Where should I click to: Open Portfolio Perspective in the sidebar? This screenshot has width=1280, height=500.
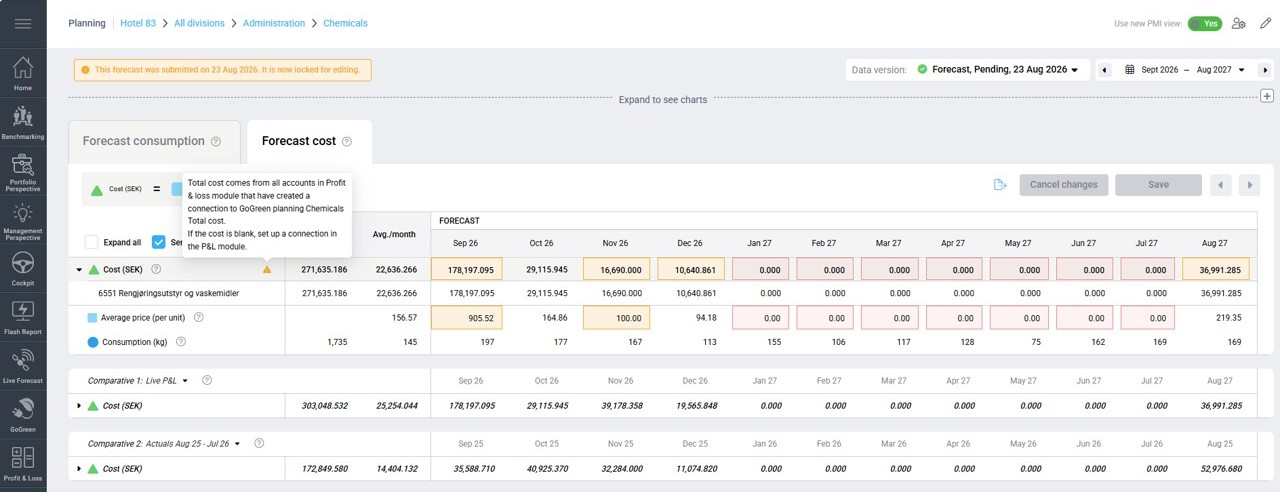[x=23, y=172]
